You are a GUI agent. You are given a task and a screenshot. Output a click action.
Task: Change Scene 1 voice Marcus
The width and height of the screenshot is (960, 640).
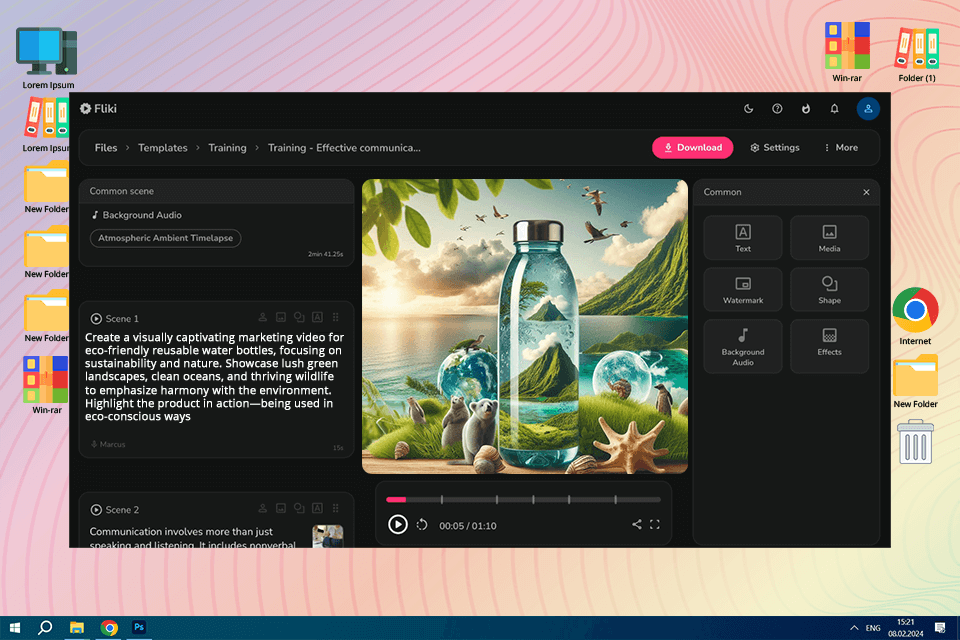point(108,444)
